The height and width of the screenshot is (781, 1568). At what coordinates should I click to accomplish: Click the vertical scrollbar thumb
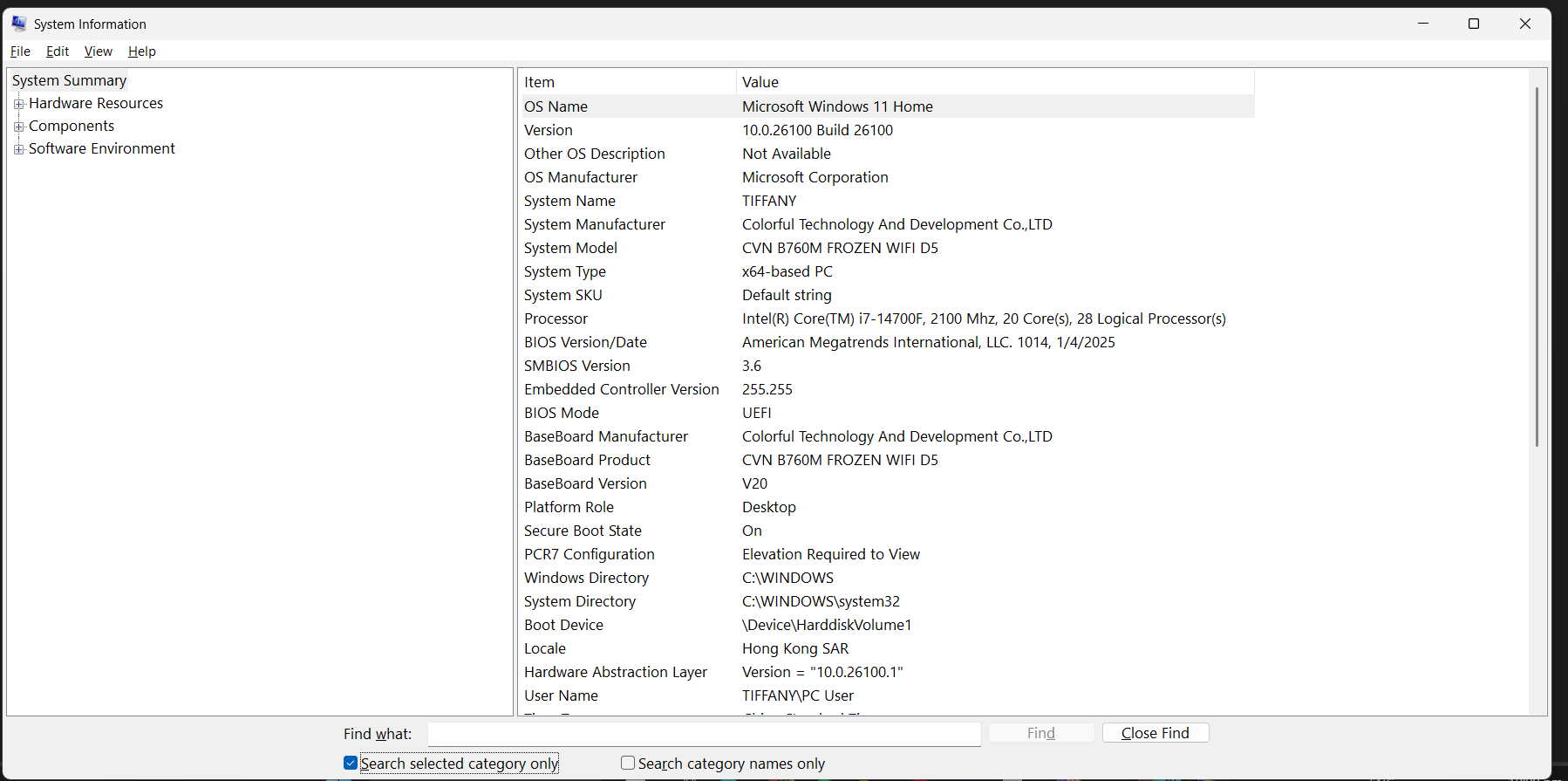(1537, 266)
